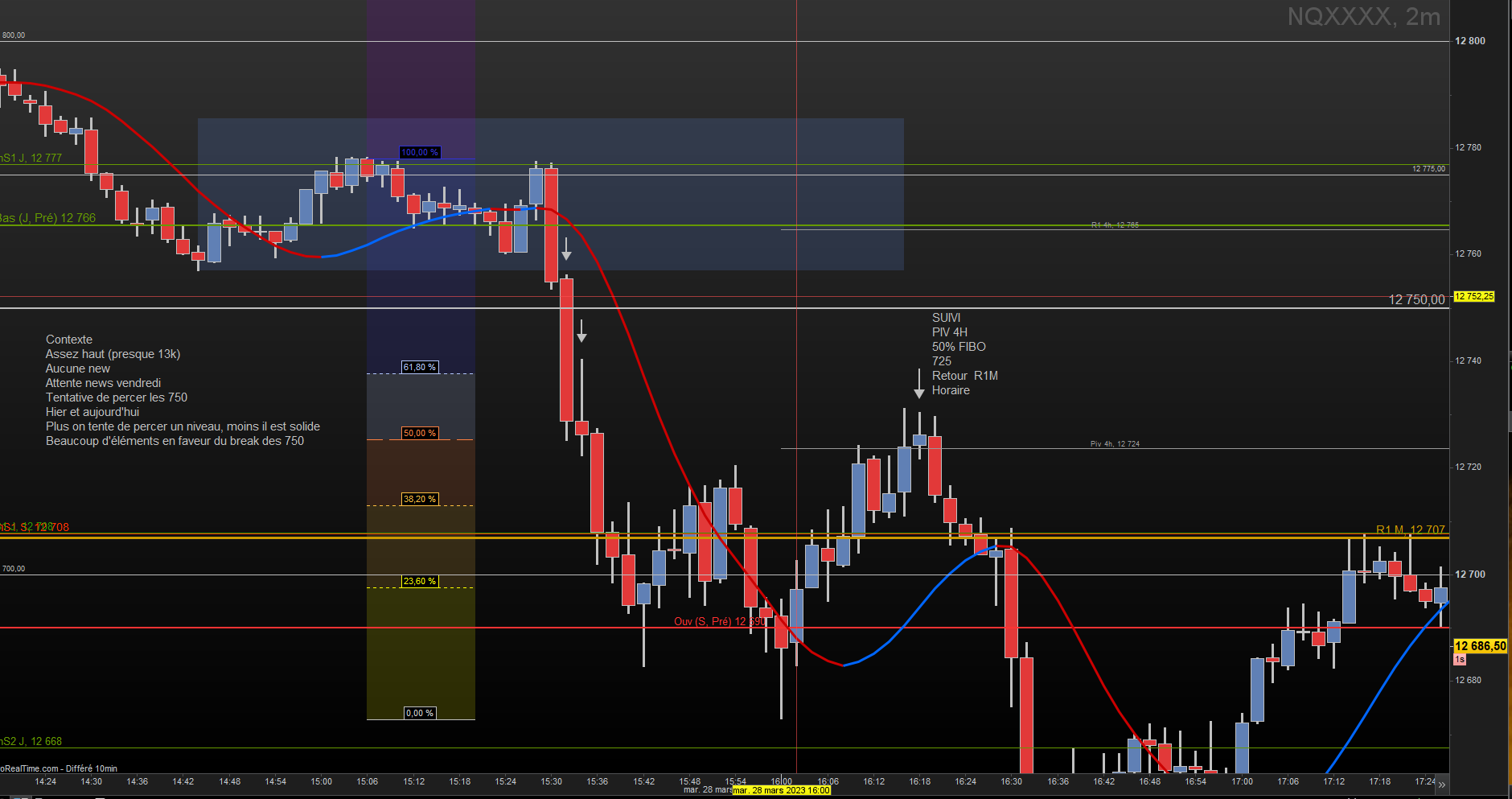Image resolution: width=1512 pixels, height=799 pixels.
Task: Select the Fibonacci 61,80 % level label
Action: click(419, 367)
